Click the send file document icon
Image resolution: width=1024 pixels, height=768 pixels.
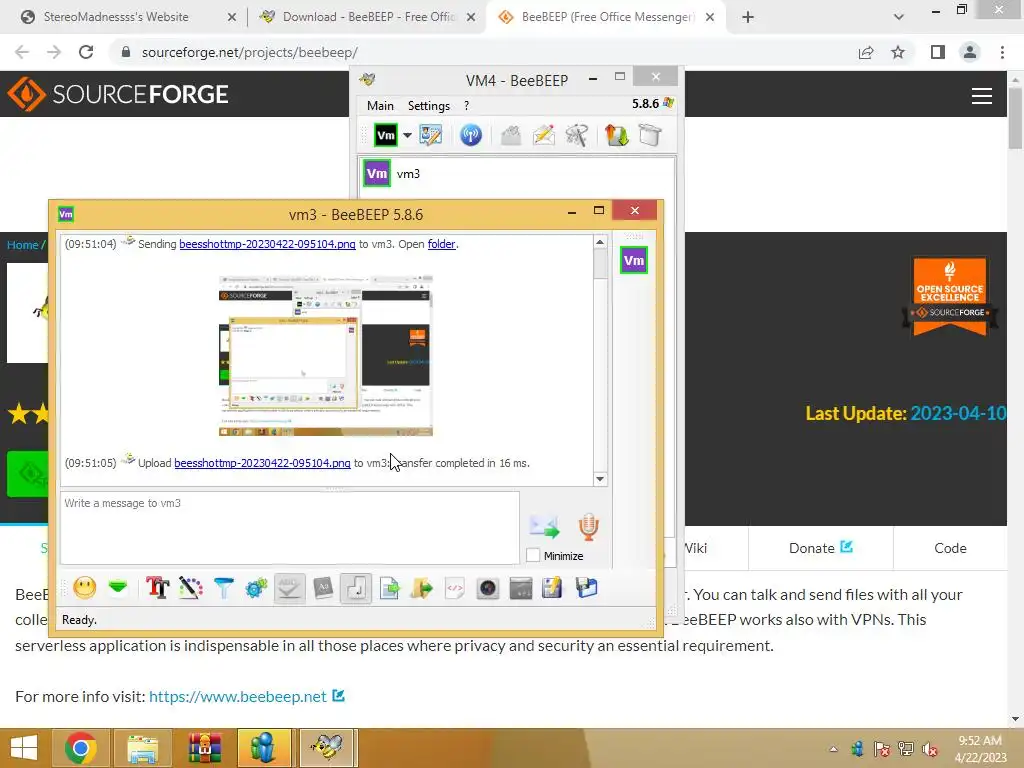click(x=389, y=588)
